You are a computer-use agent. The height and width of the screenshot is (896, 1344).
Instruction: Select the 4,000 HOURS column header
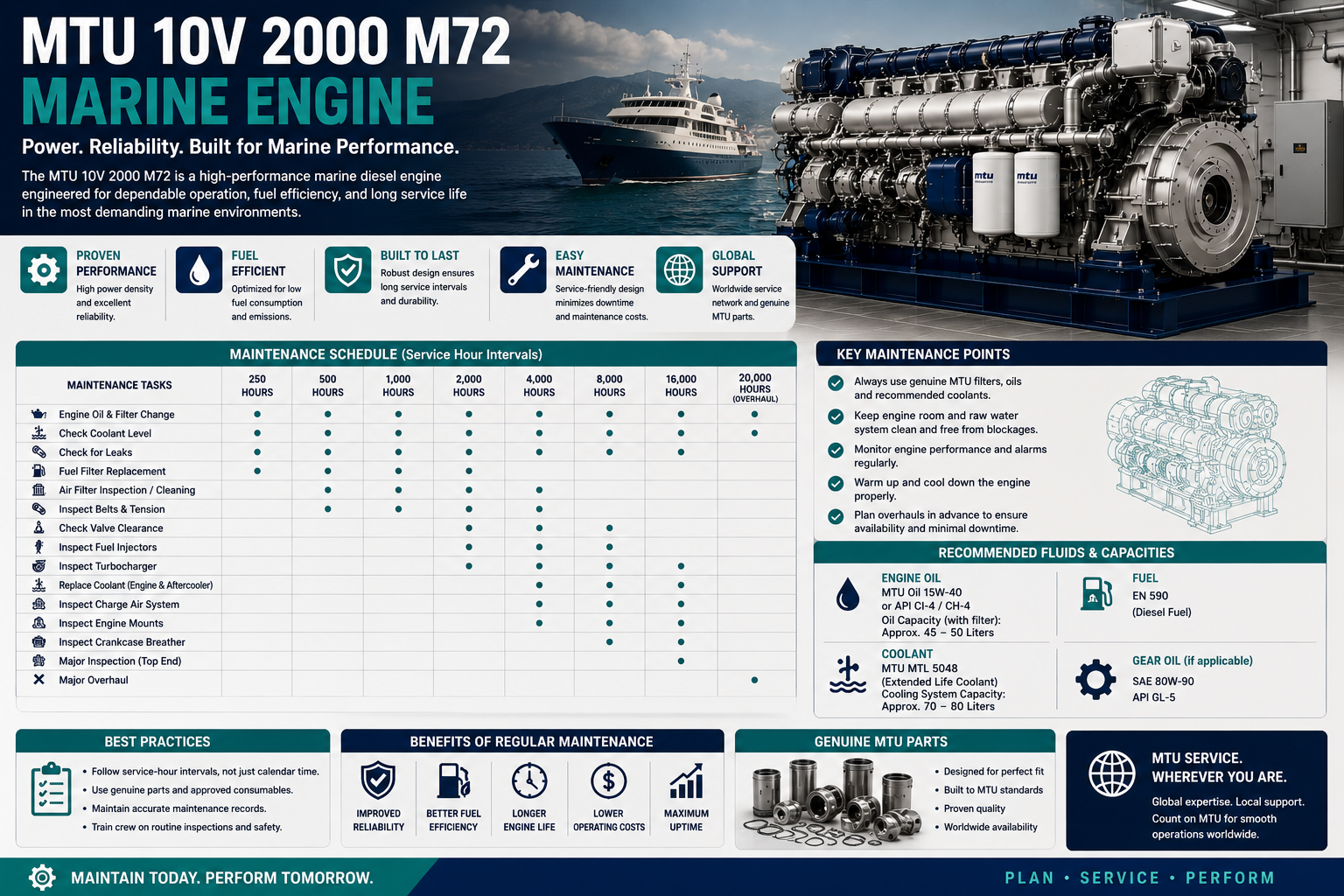tap(539, 386)
